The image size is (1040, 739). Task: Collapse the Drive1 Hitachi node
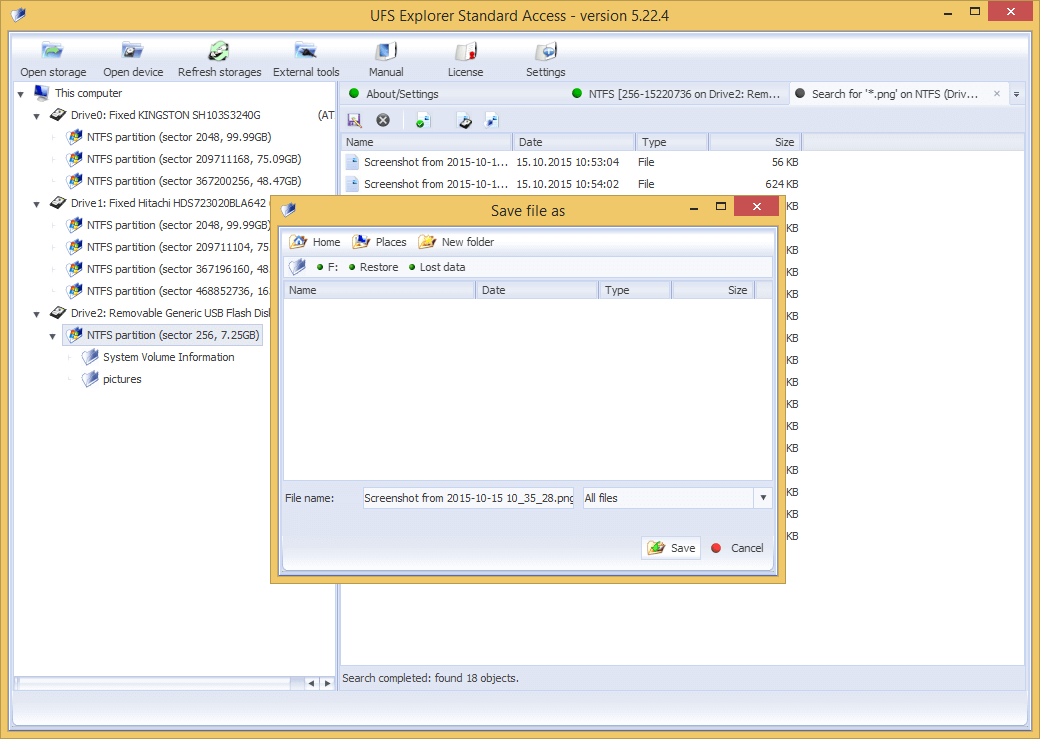click(36, 204)
